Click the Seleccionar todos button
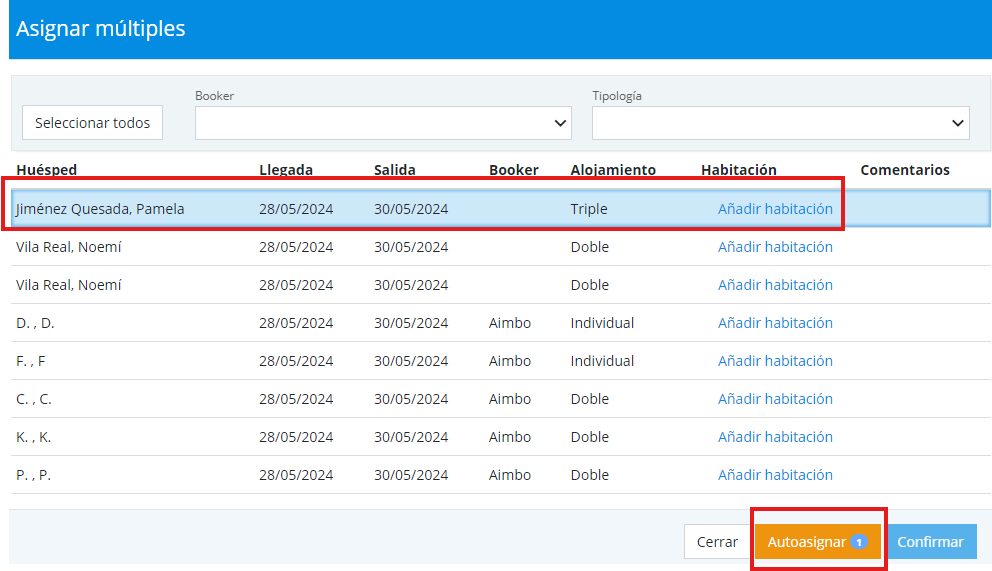Screen dimensions: 992x571 click(x=92, y=123)
